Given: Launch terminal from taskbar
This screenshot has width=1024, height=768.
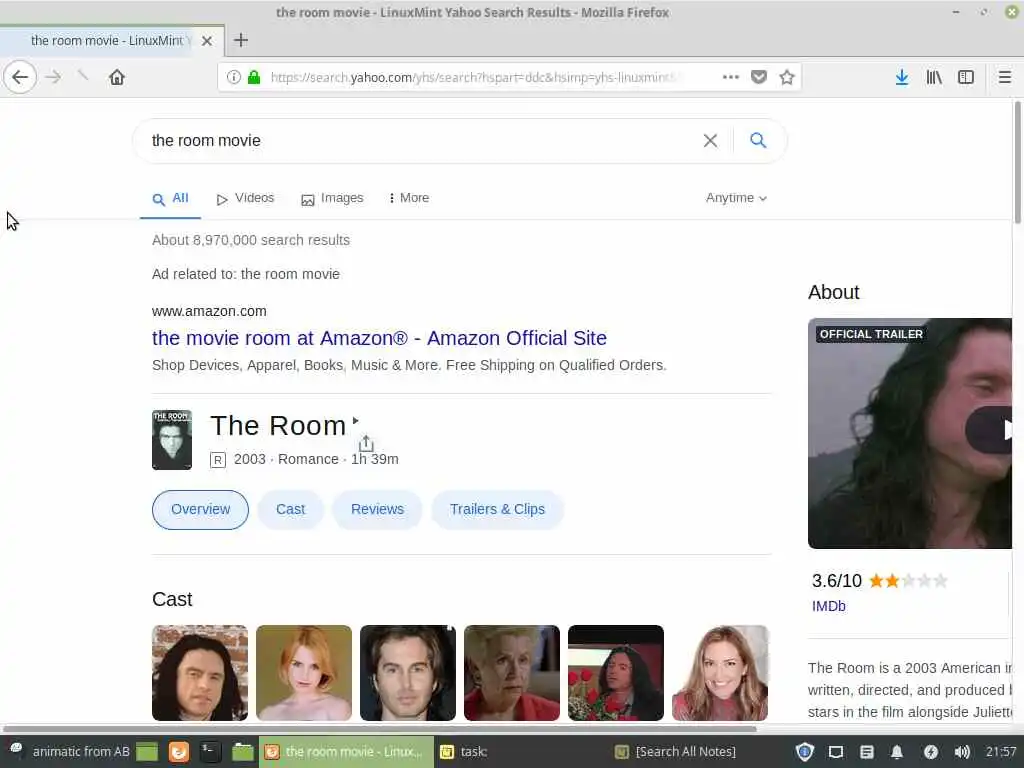Looking at the screenshot, I should pos(209,752).
